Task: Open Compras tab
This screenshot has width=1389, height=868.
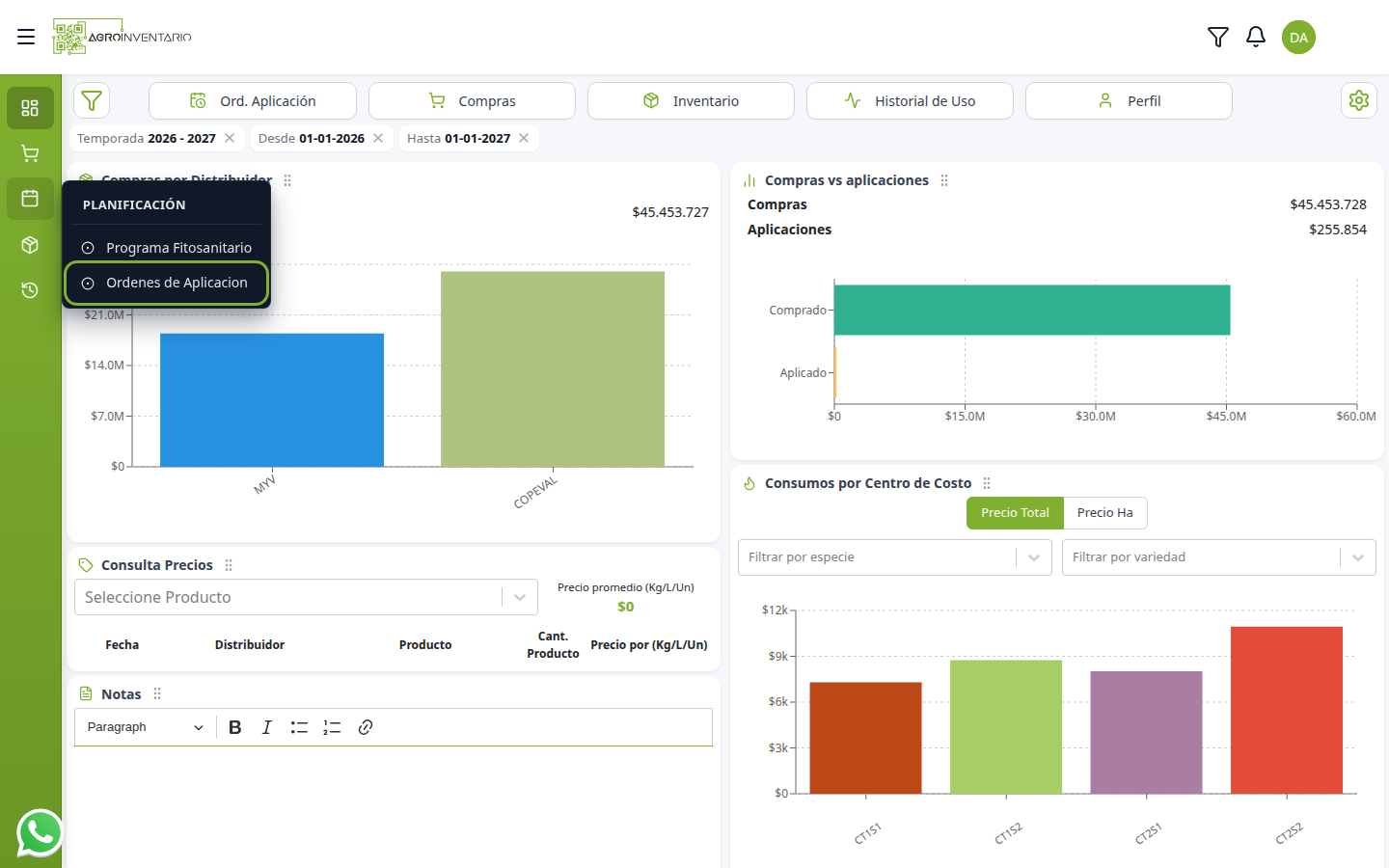Action: tap(472, 100)
